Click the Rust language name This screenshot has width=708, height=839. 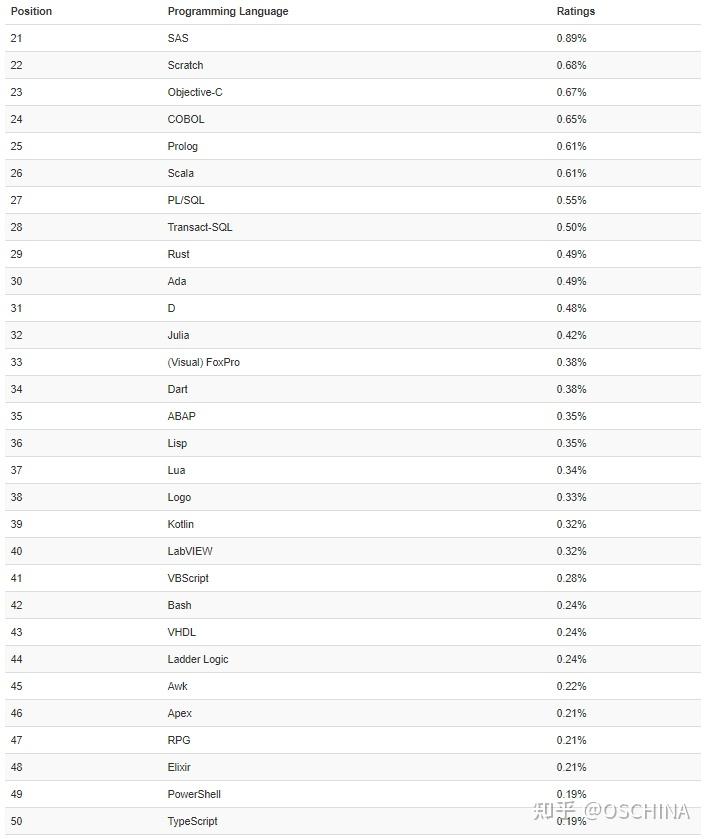[178, 254]
